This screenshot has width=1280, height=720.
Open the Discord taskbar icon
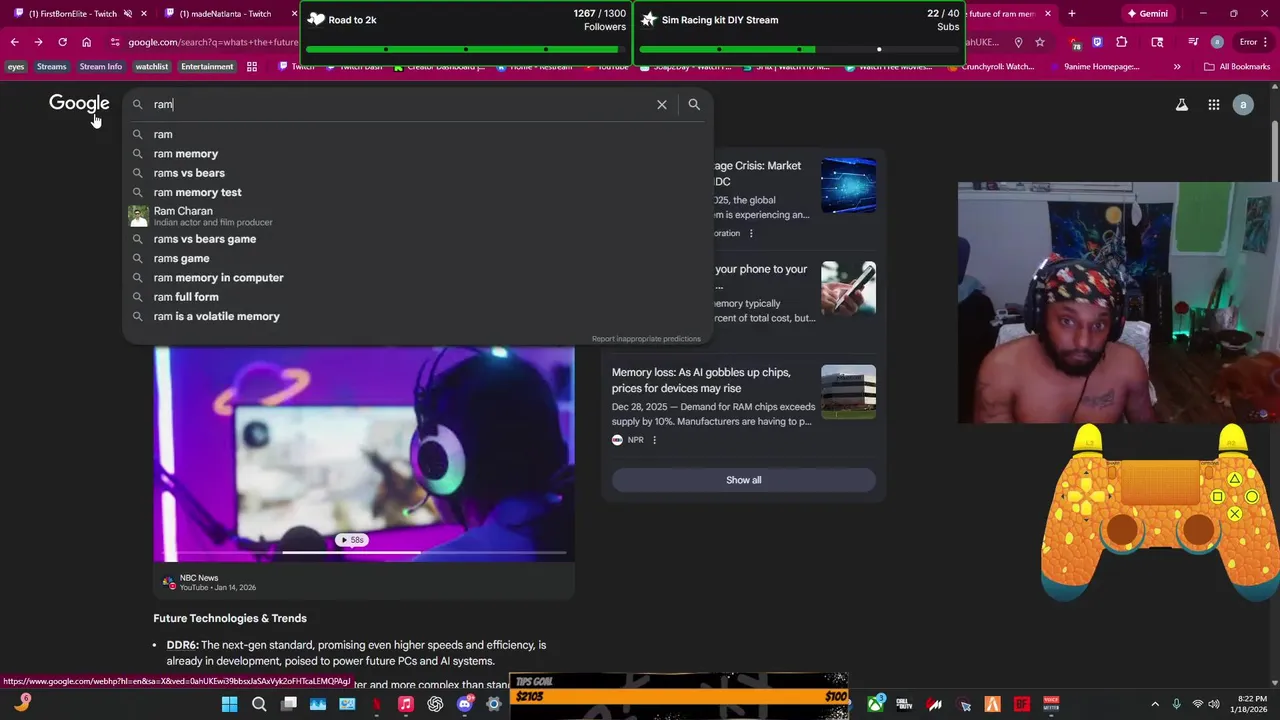pyautogui.click(x=464, y=704)
